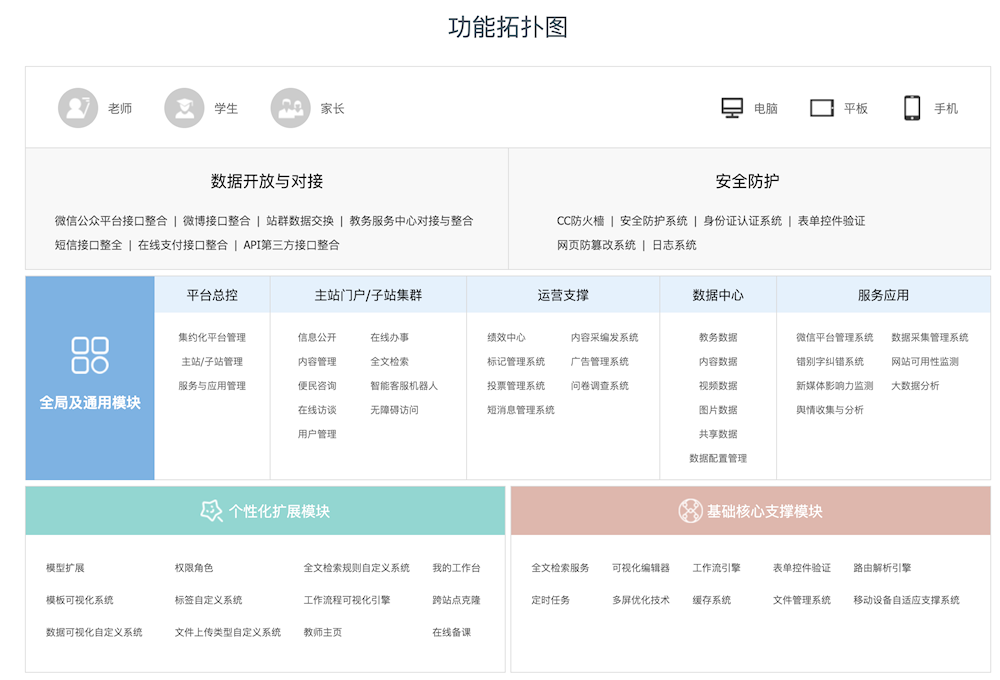This screenshot has width=1000, height=680.
Task: Click 日志系统 item
Action: pyautogui.click(x=674, y=245)
